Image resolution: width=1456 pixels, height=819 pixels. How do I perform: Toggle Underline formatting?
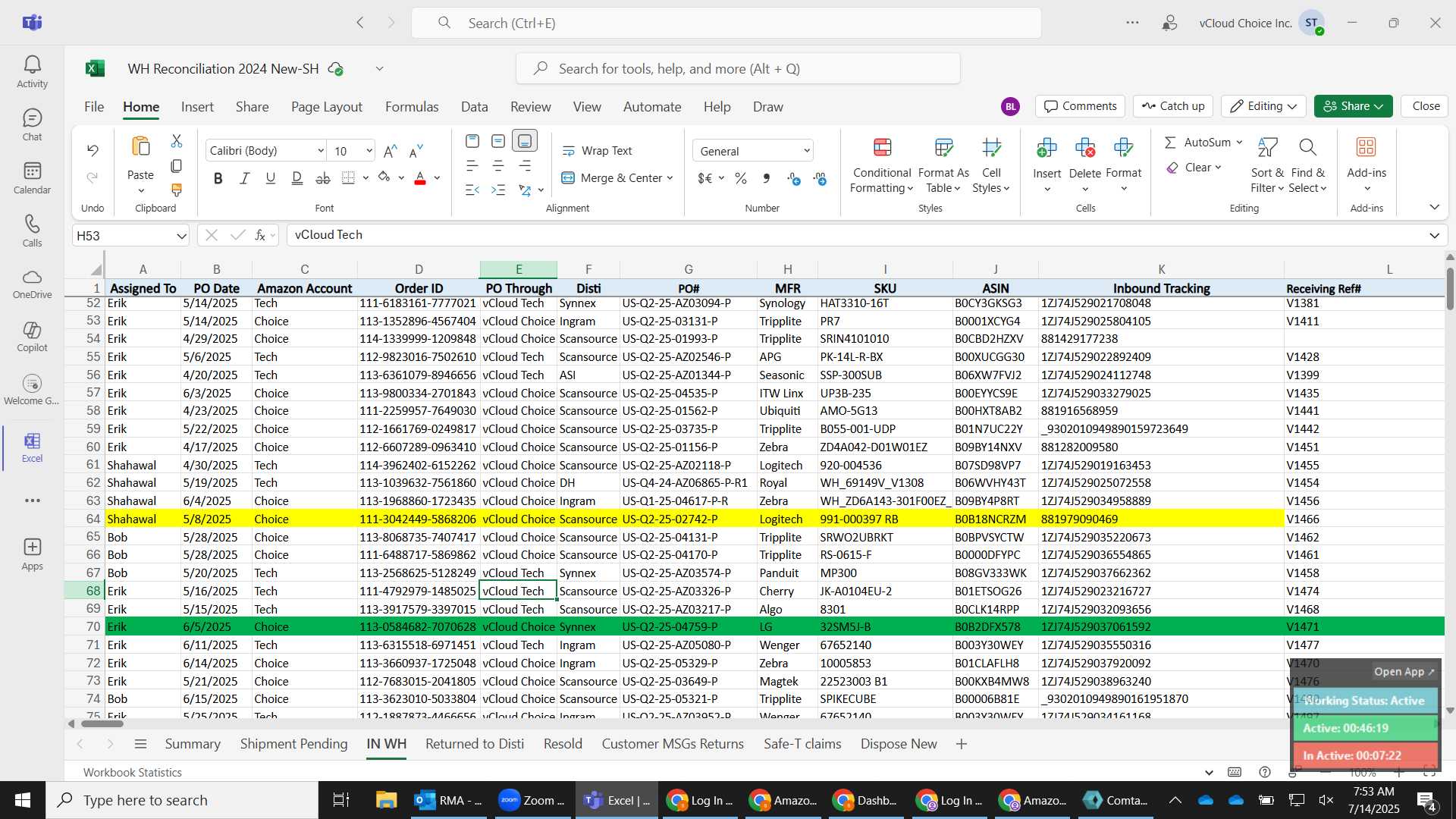270,178
